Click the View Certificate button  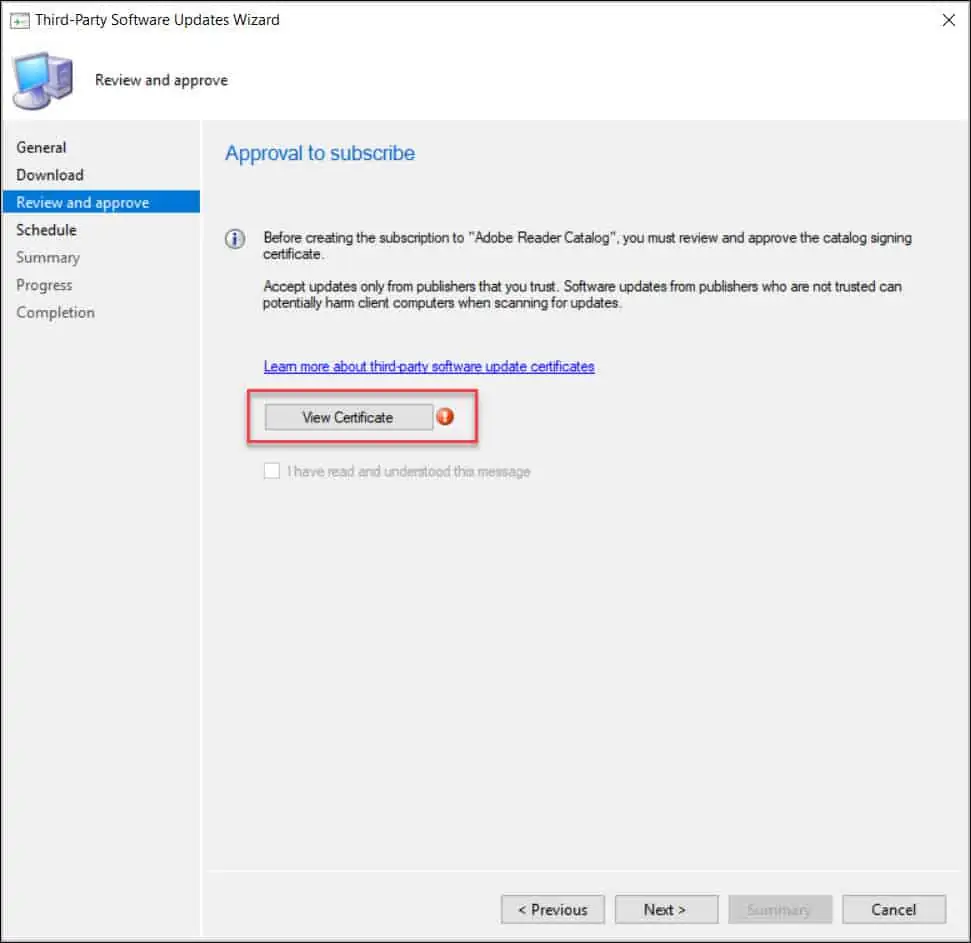coord(349,417)
